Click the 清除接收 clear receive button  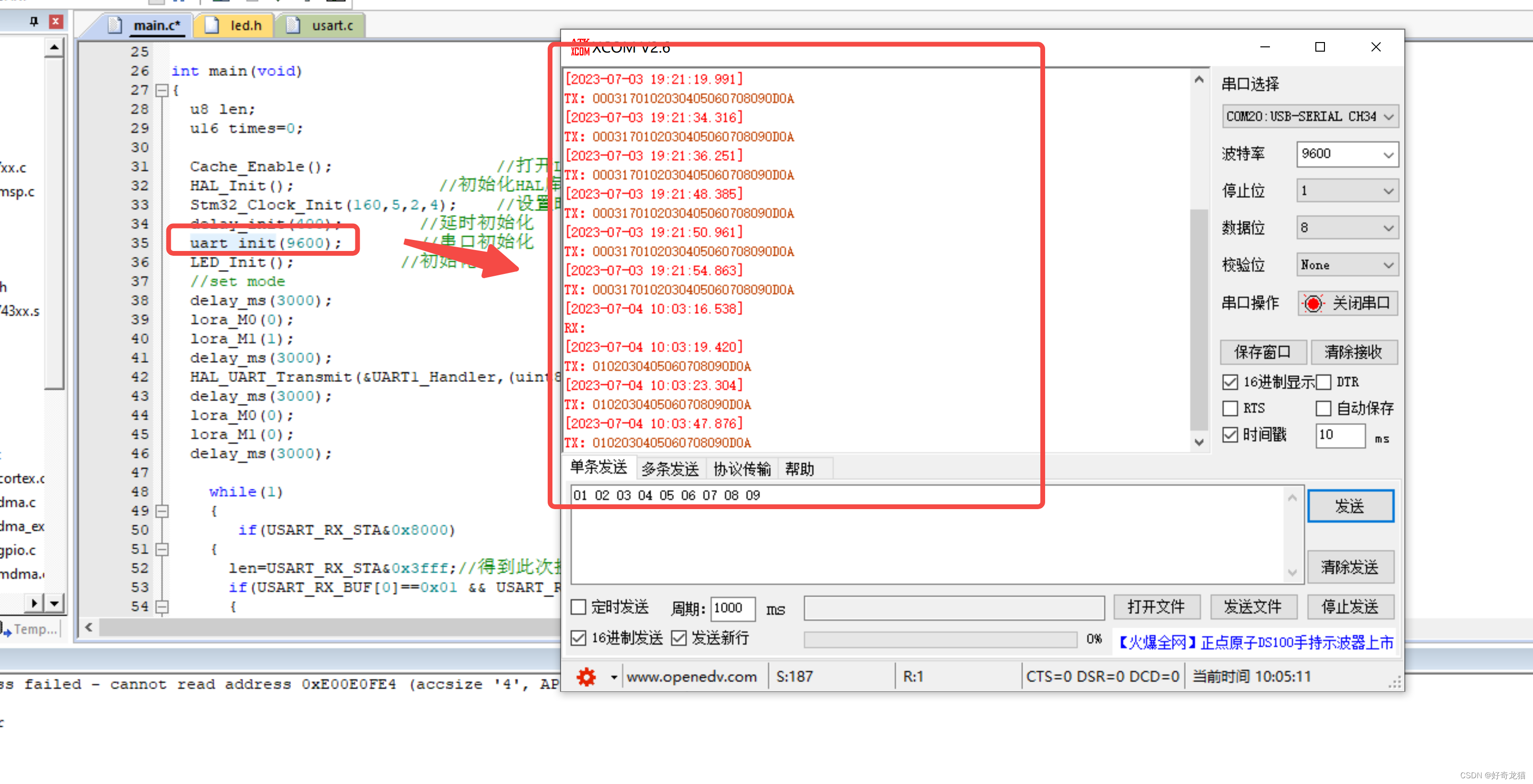(1355, 351)
